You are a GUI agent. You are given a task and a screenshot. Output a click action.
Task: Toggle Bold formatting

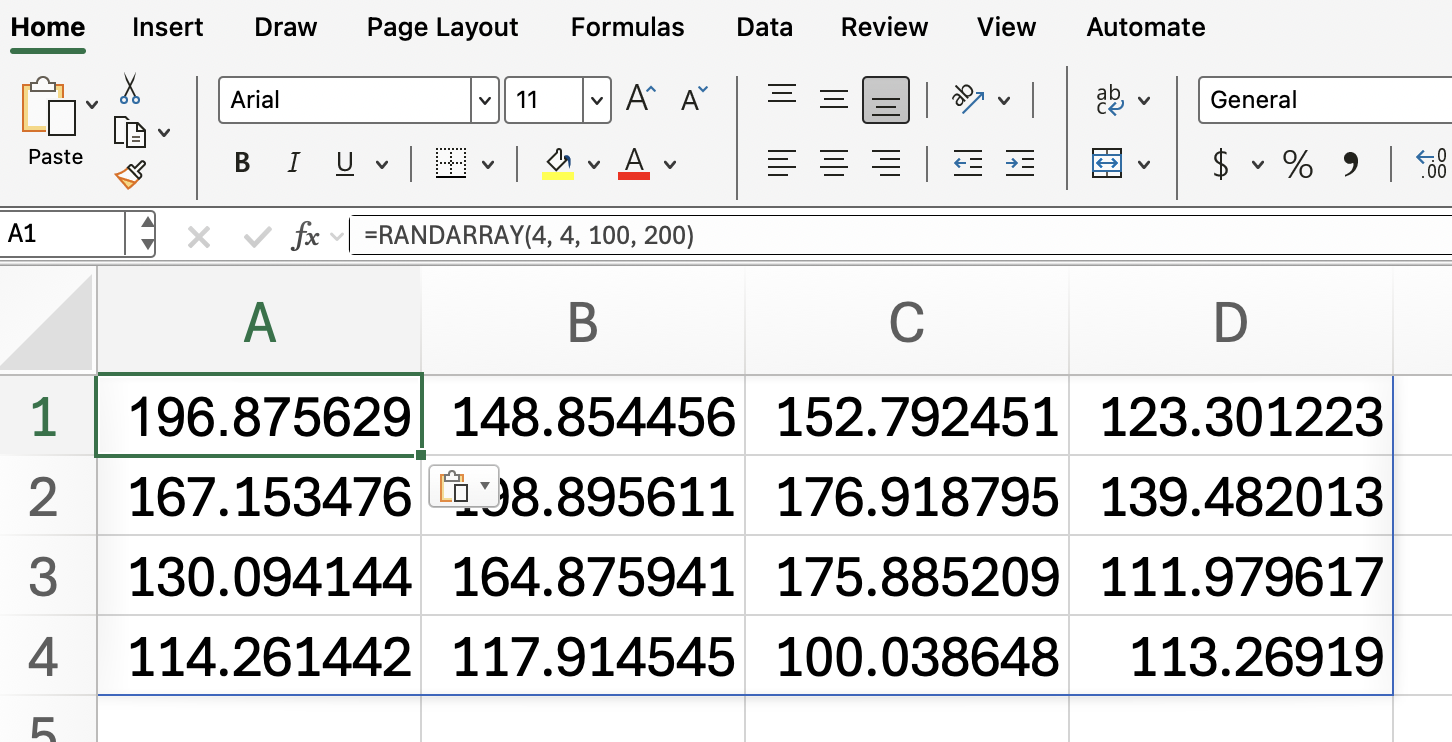pyautogui.click(x=242, y=163)
